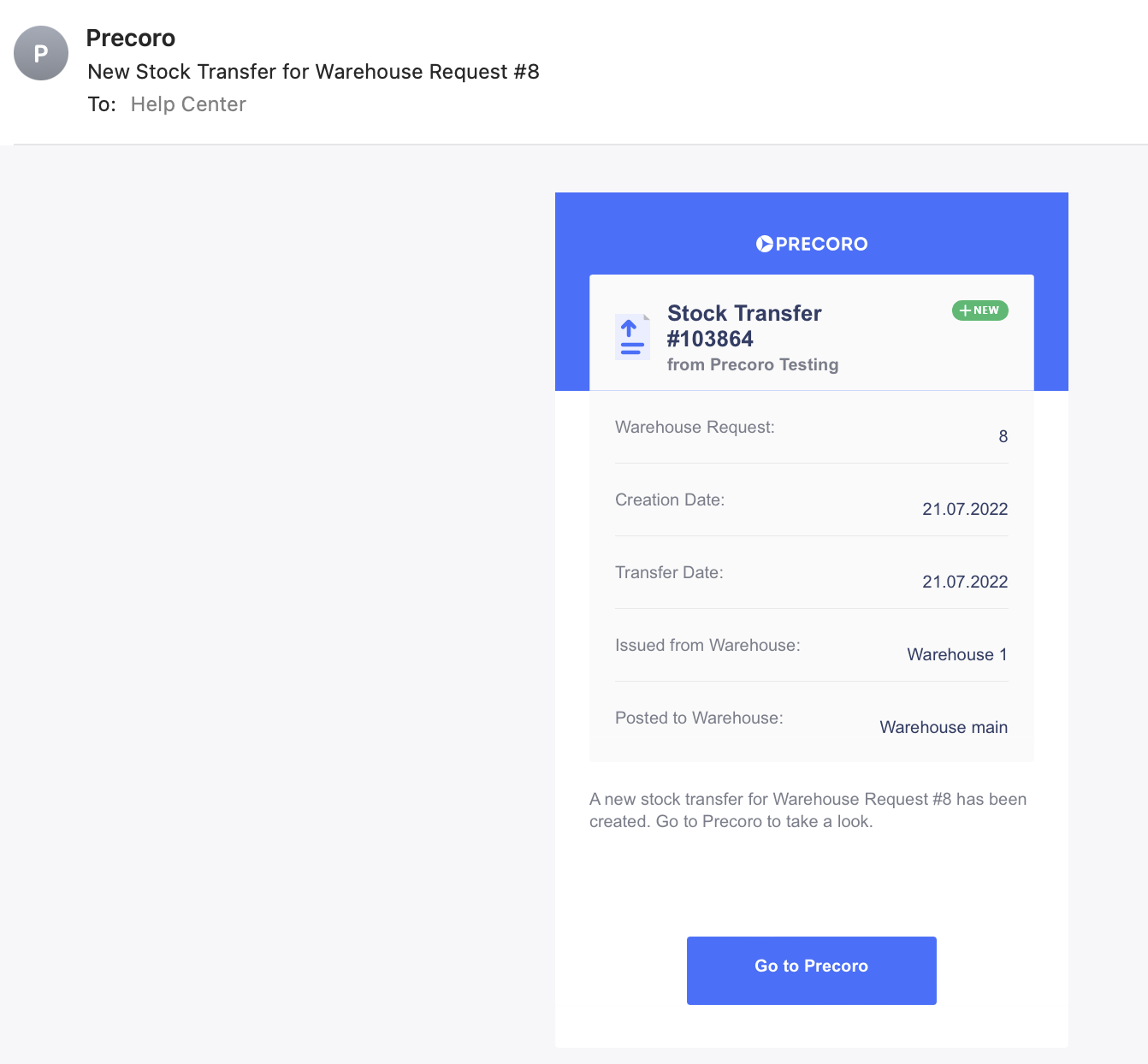Click the Warehouse Request label
The width and height of the screenshot is (1148, 1064).
coord(695,427)
